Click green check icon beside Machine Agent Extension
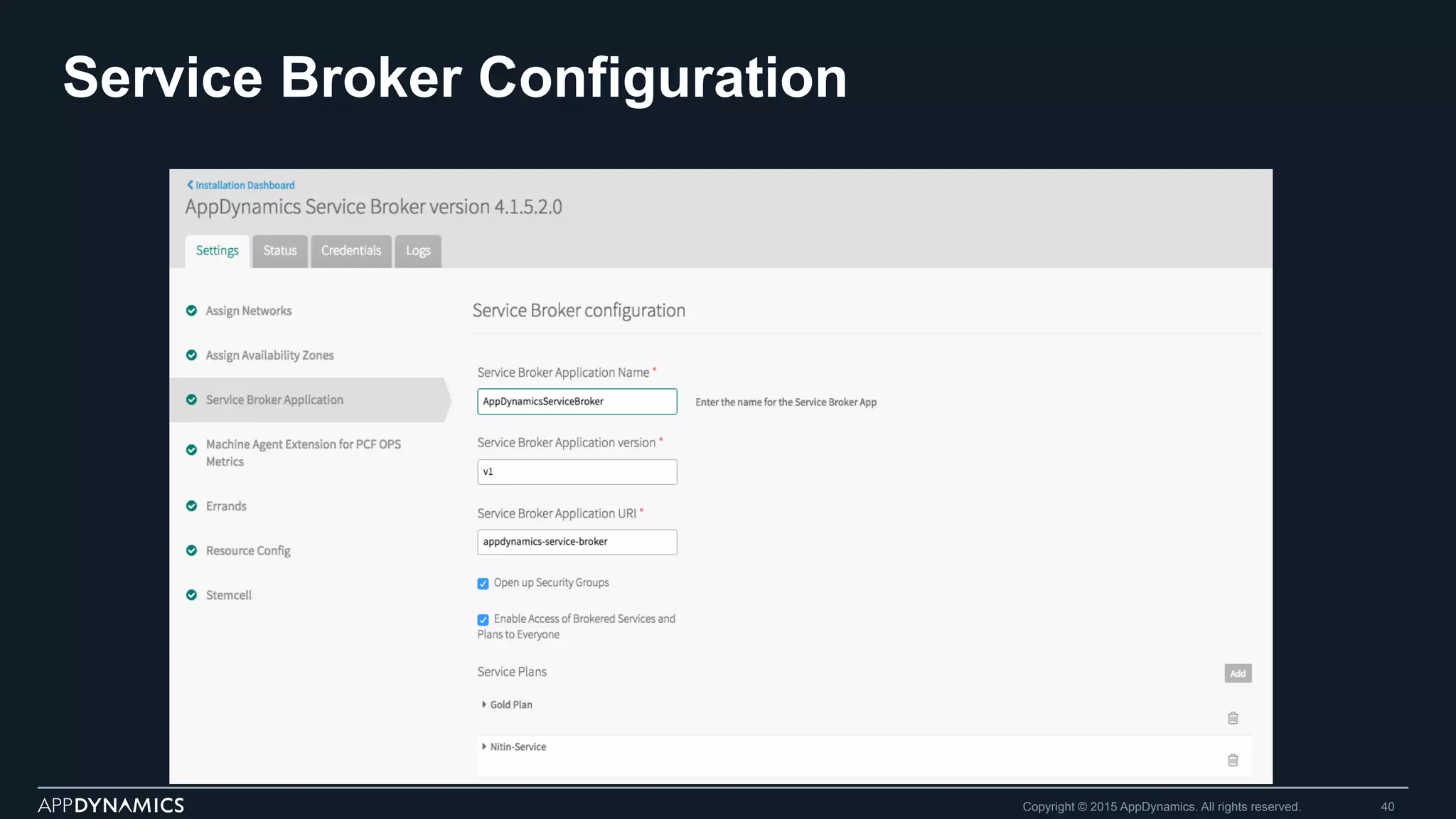The width and height of the screenshot is (1456, 819). point(191,450)
